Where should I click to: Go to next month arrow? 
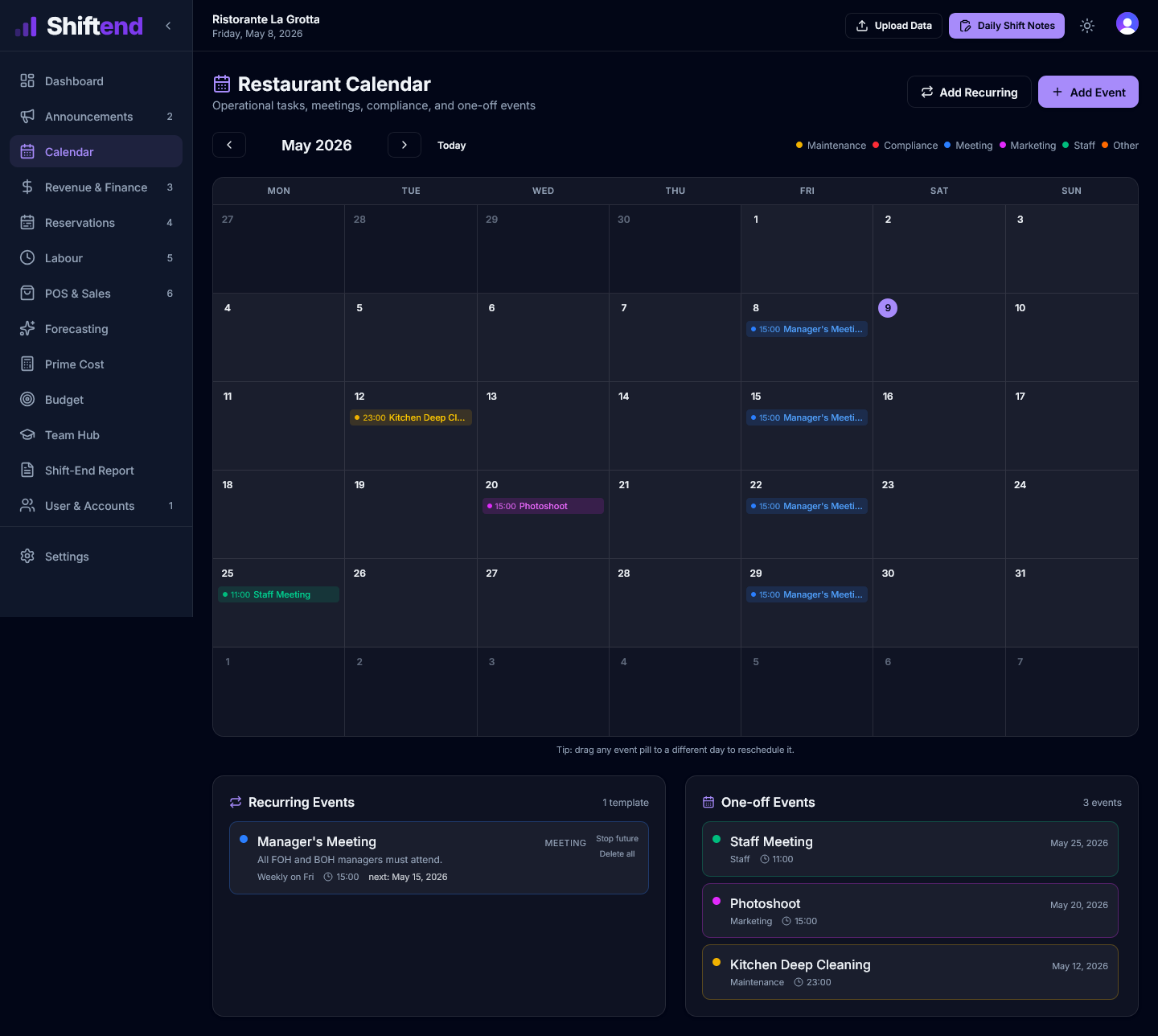pyautogui.click(x=404, y=145)
